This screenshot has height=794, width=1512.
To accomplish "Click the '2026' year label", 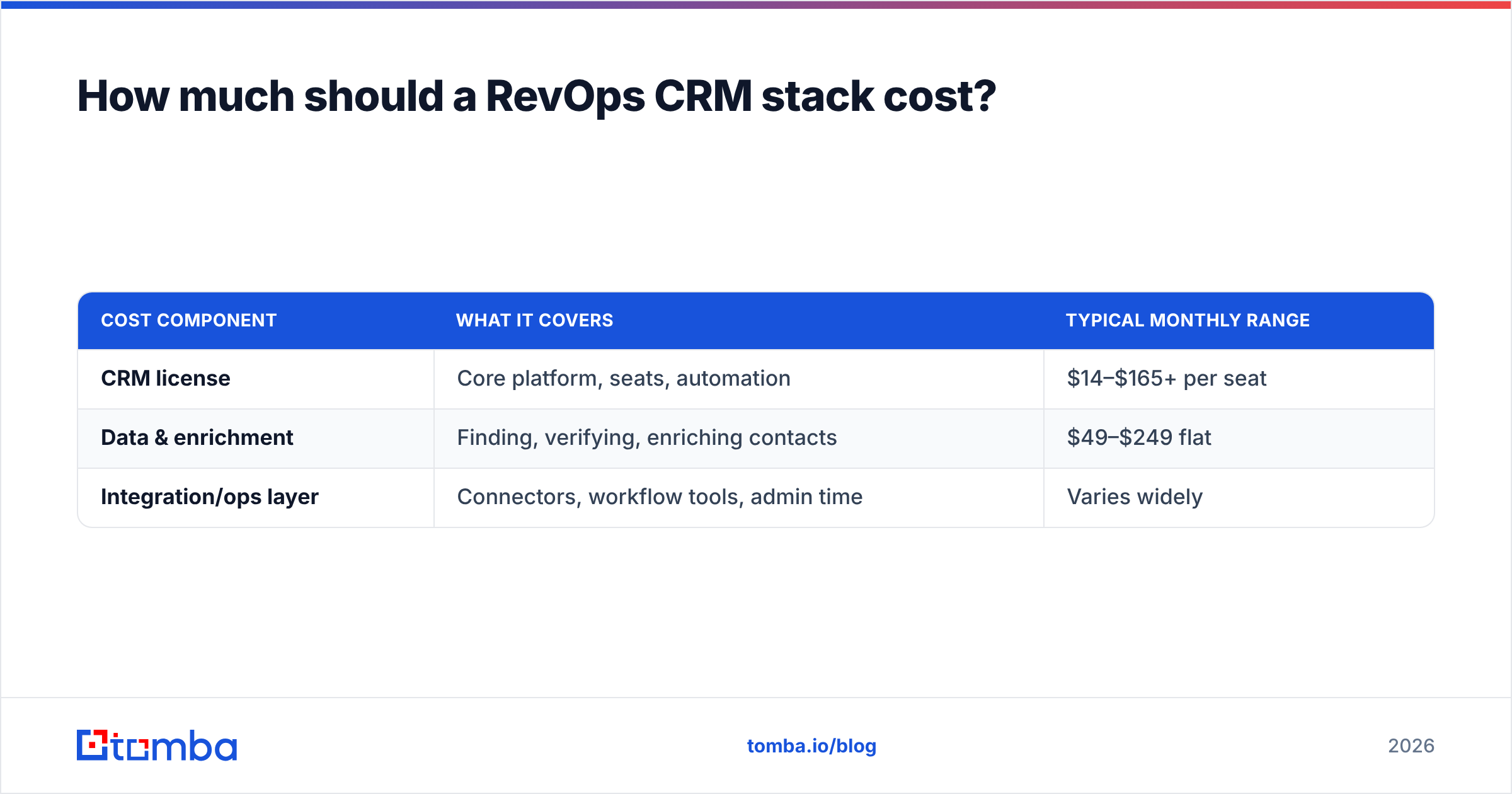I will click(1411, 746).
